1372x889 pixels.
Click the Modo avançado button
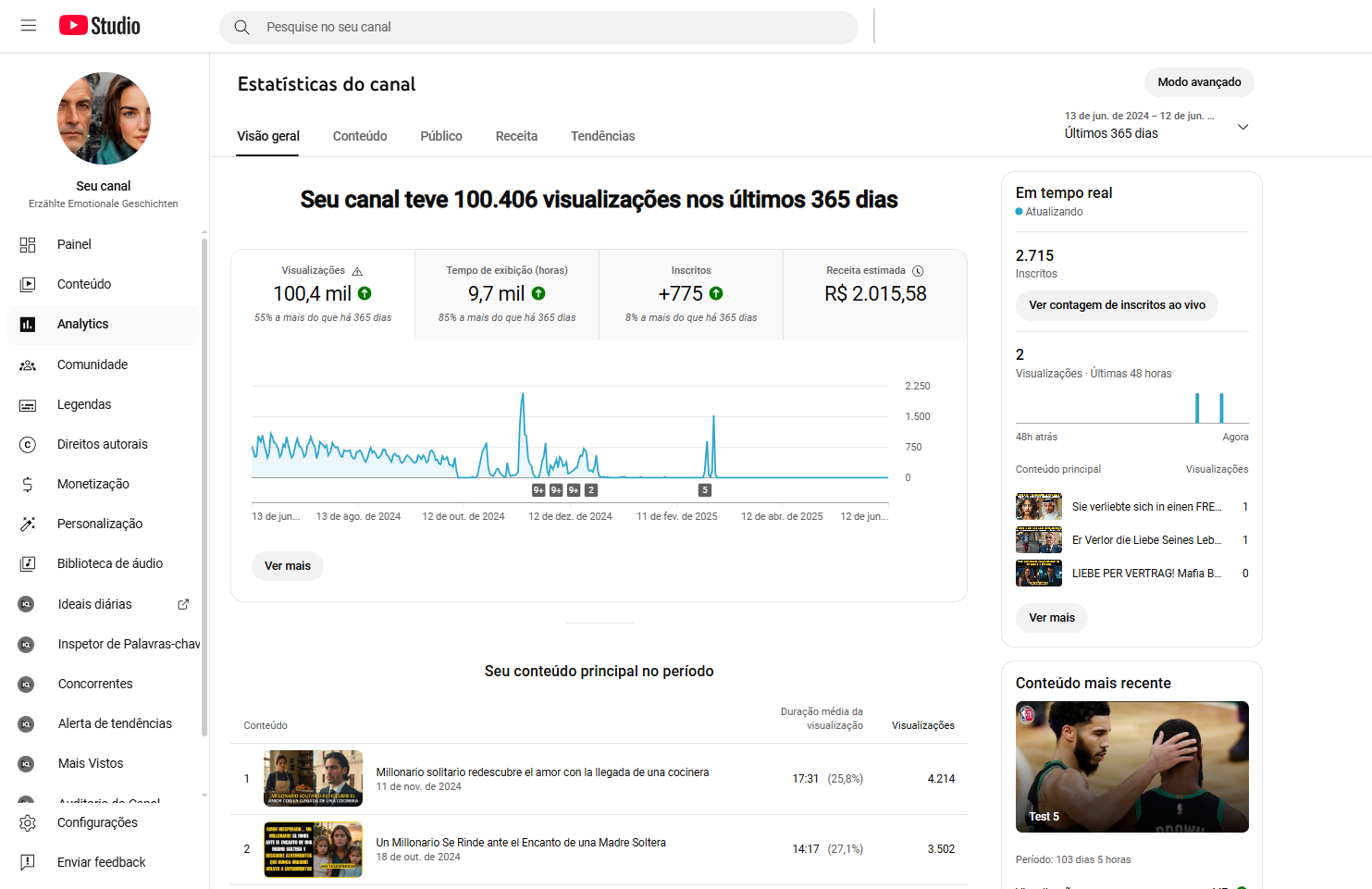coord(1199,82)
